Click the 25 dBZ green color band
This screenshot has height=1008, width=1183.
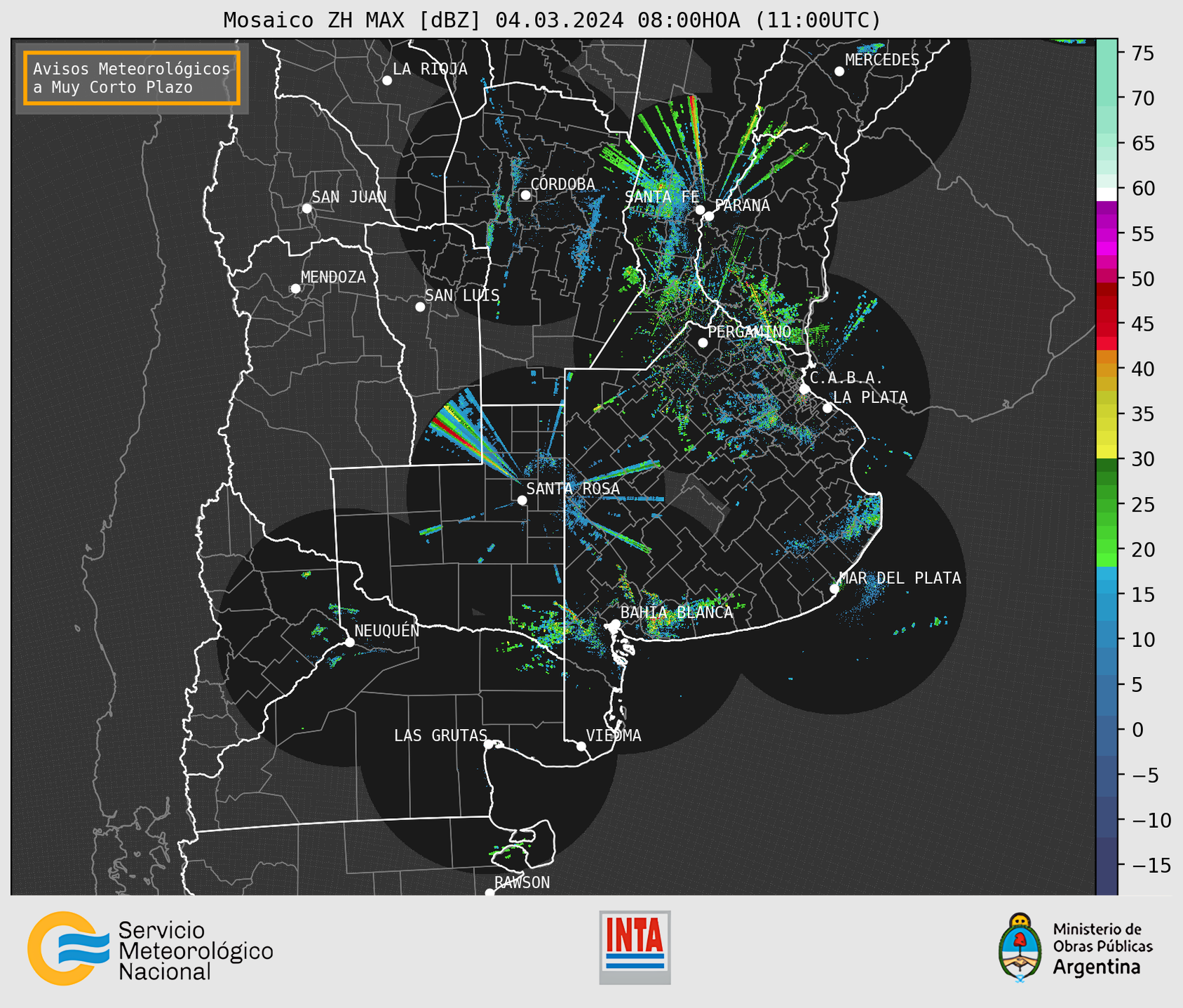coord(1107,504)
